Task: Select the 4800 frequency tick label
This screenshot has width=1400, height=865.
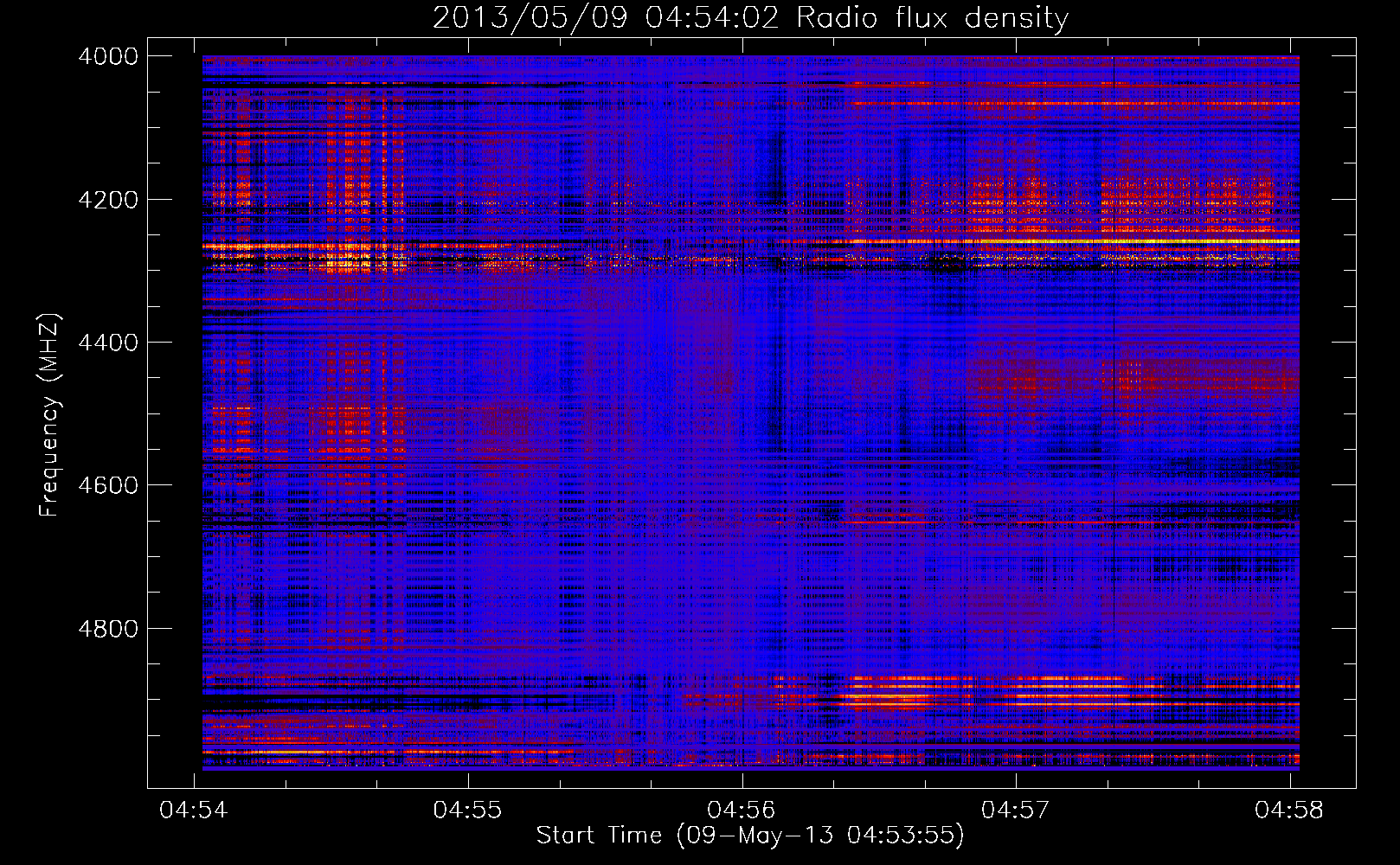Action: click(x=108, y=629)
